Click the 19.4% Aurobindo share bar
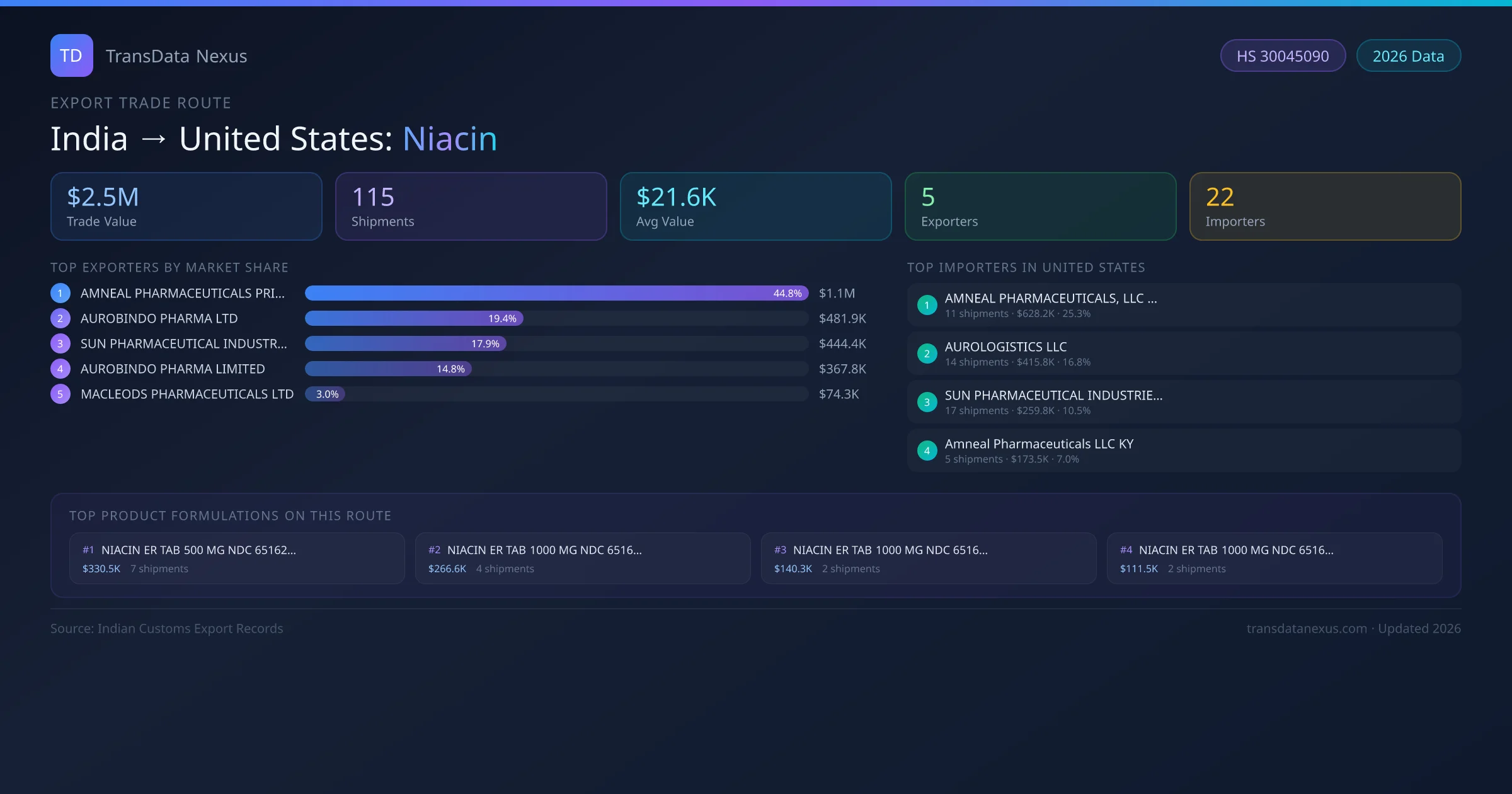1512x794 pixels. pos(414,318)
